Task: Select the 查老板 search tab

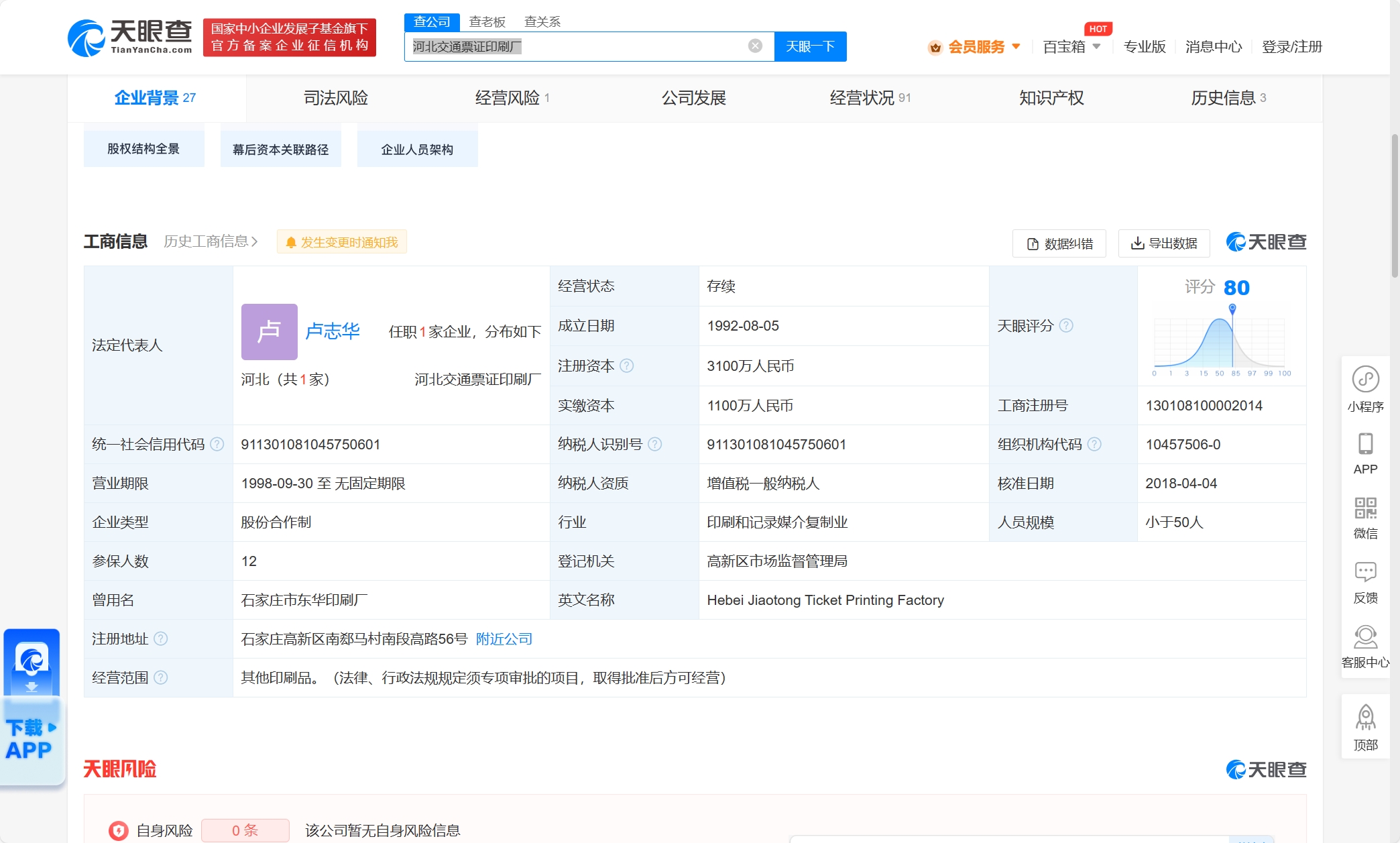Action: point(487,21)
